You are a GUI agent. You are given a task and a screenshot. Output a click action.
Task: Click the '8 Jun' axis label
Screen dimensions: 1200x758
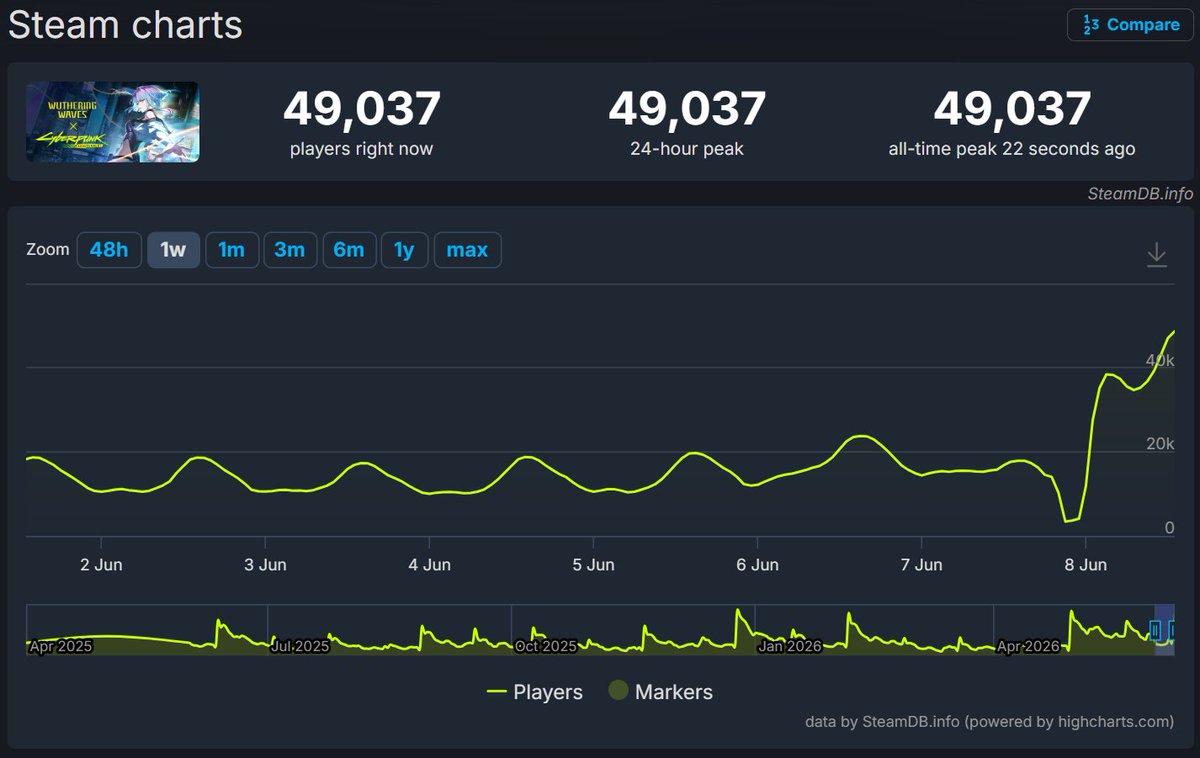click(1086, 565)
